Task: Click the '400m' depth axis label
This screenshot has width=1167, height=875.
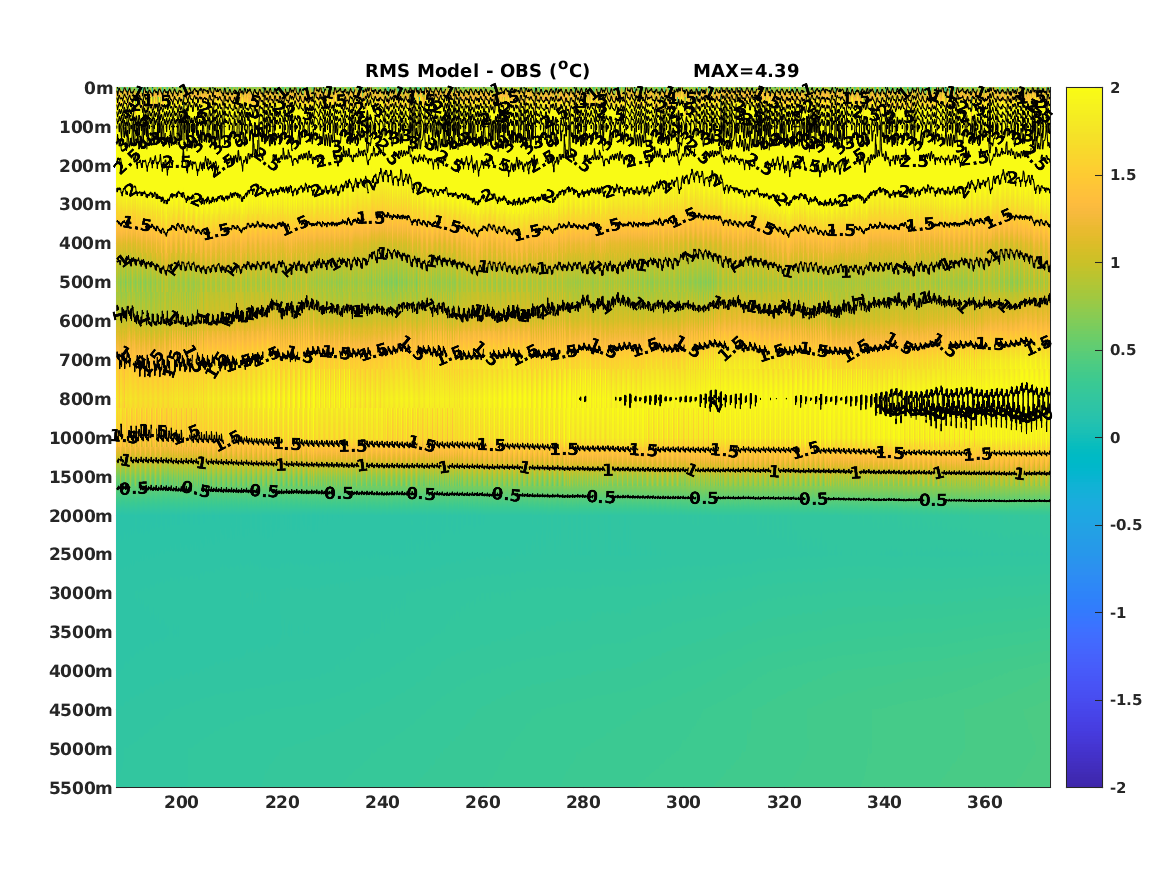Action: tap(86, 243)
